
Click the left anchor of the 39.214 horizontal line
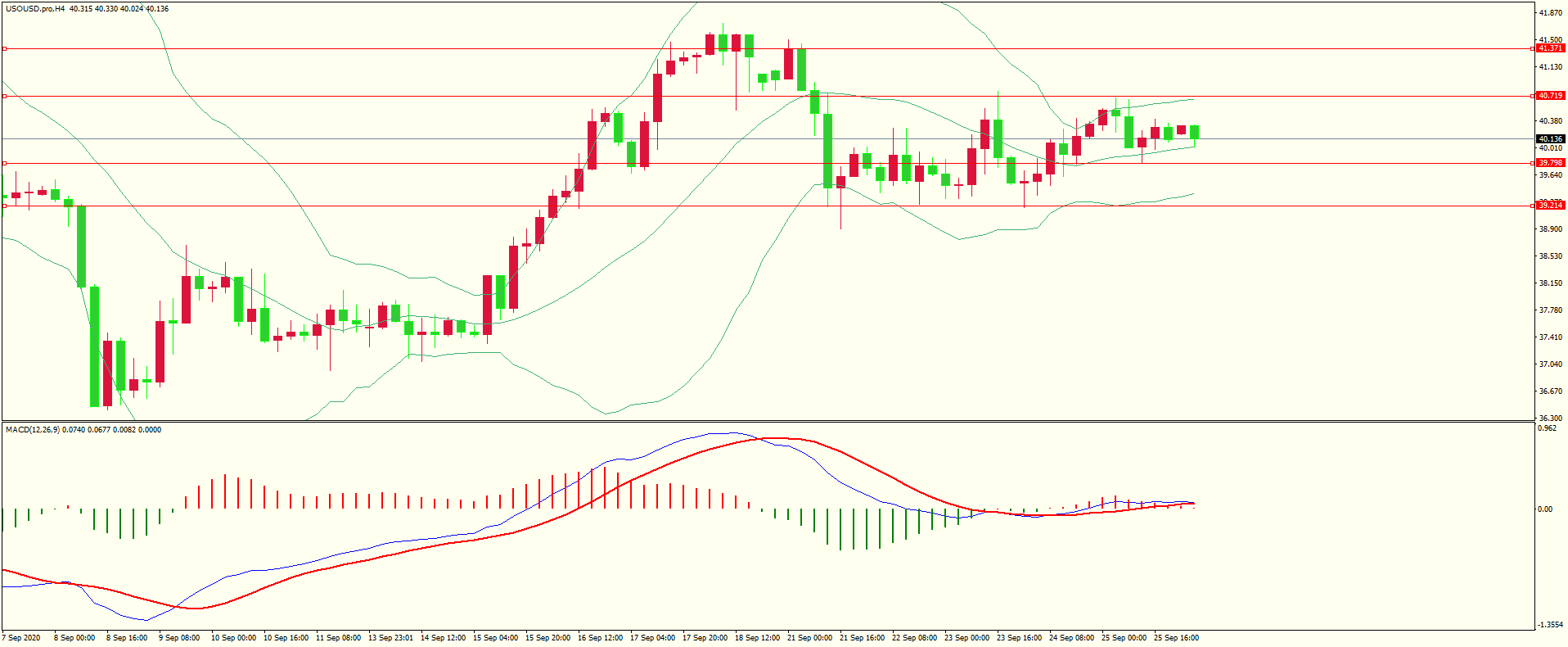(x=4, y=206)
